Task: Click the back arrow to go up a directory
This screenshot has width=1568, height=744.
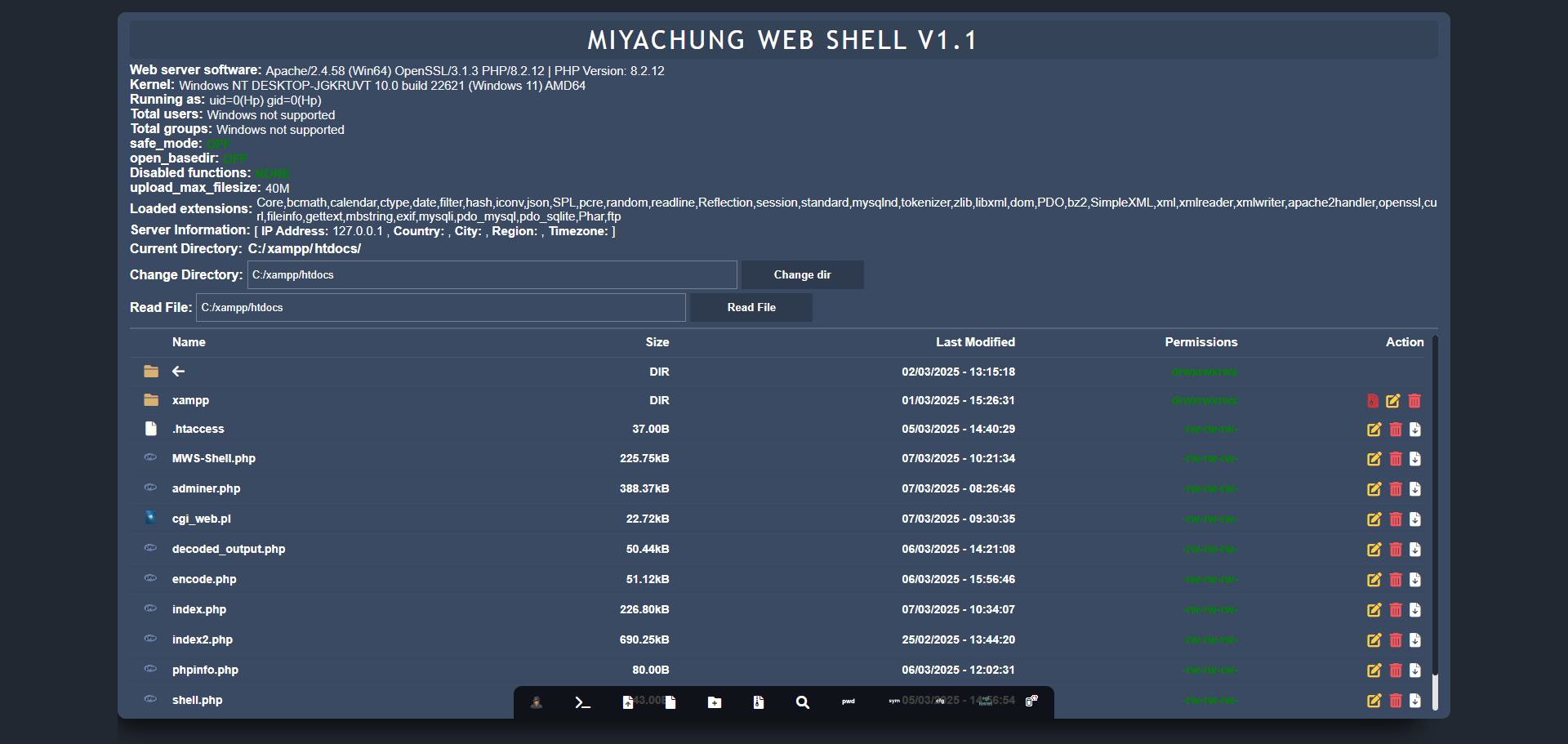Action: 177,372
